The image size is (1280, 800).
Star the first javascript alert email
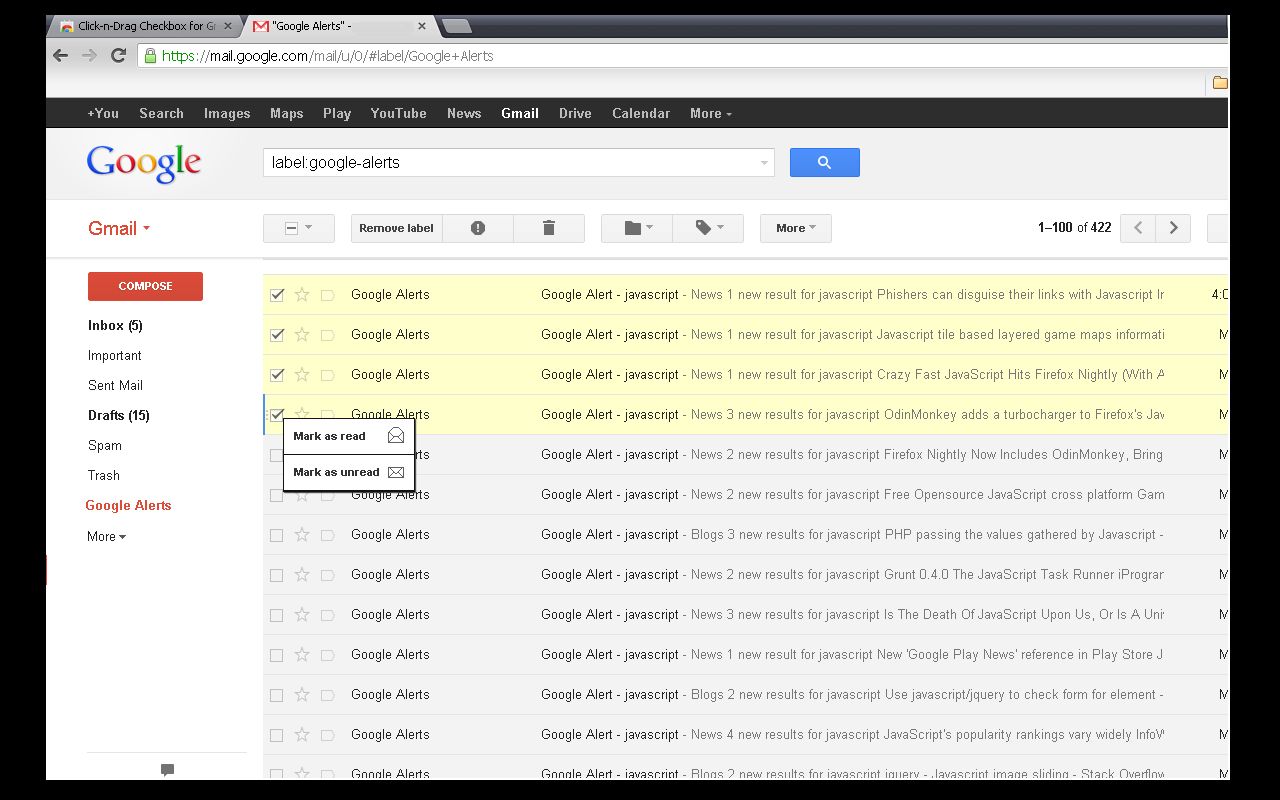click(302, 295)
